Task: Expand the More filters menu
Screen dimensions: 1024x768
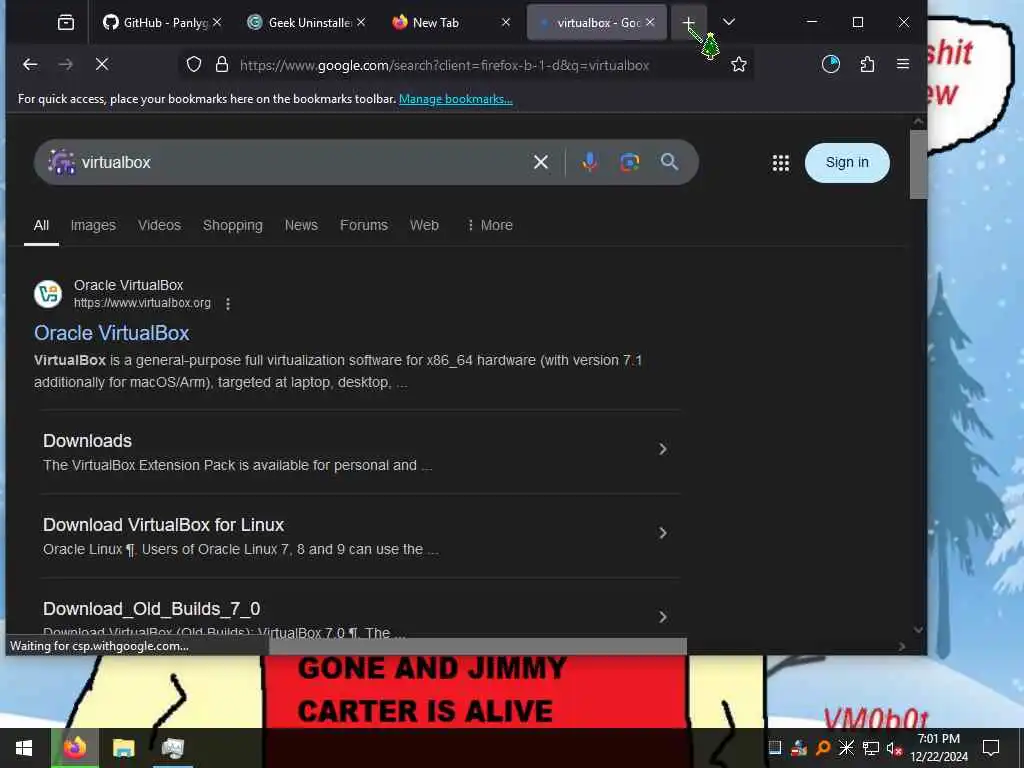Action: pos(489,225)
